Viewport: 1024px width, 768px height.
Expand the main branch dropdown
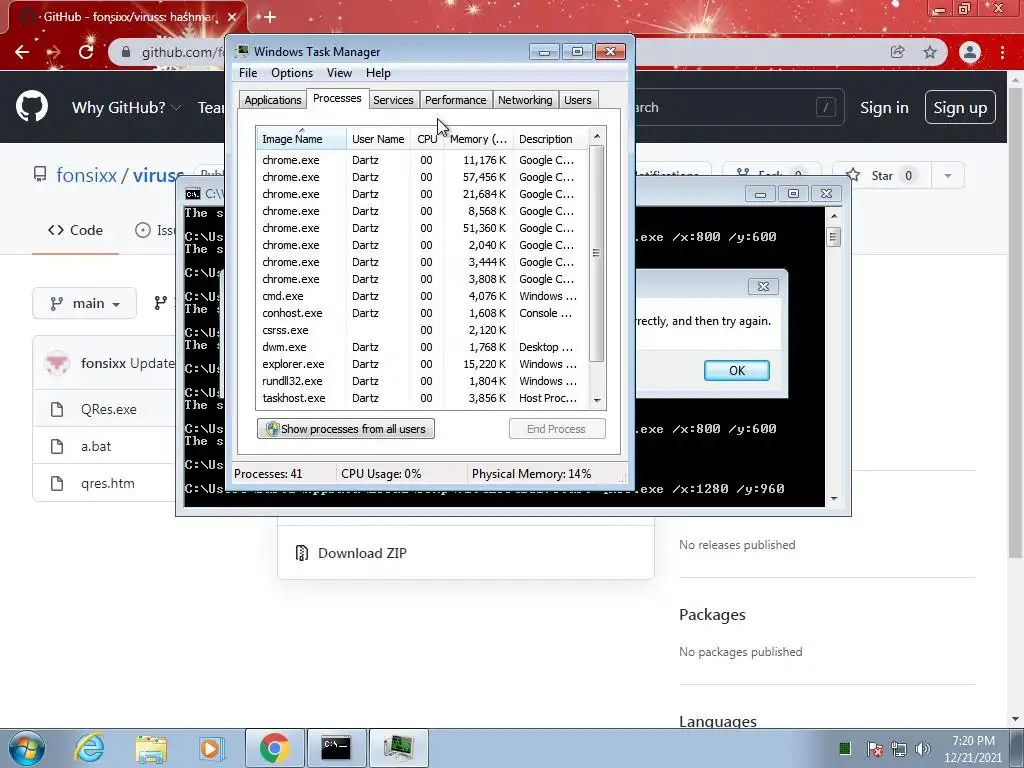(x=84, y=304)
